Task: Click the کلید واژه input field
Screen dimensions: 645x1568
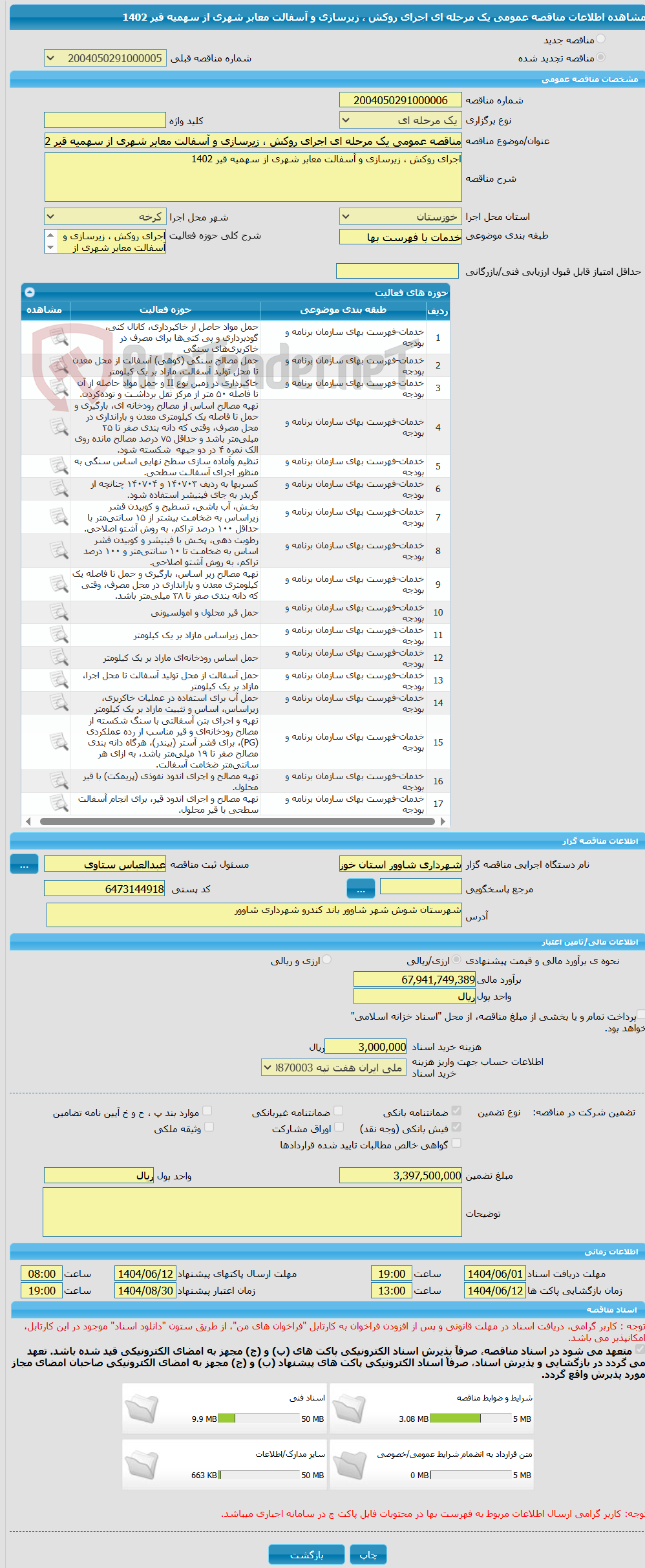Action: pyautogui.click(x=105, y=120)
